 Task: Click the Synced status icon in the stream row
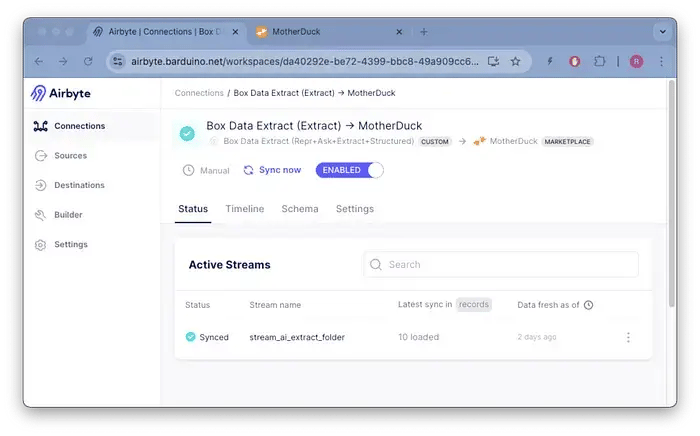(x=191, y=337)
